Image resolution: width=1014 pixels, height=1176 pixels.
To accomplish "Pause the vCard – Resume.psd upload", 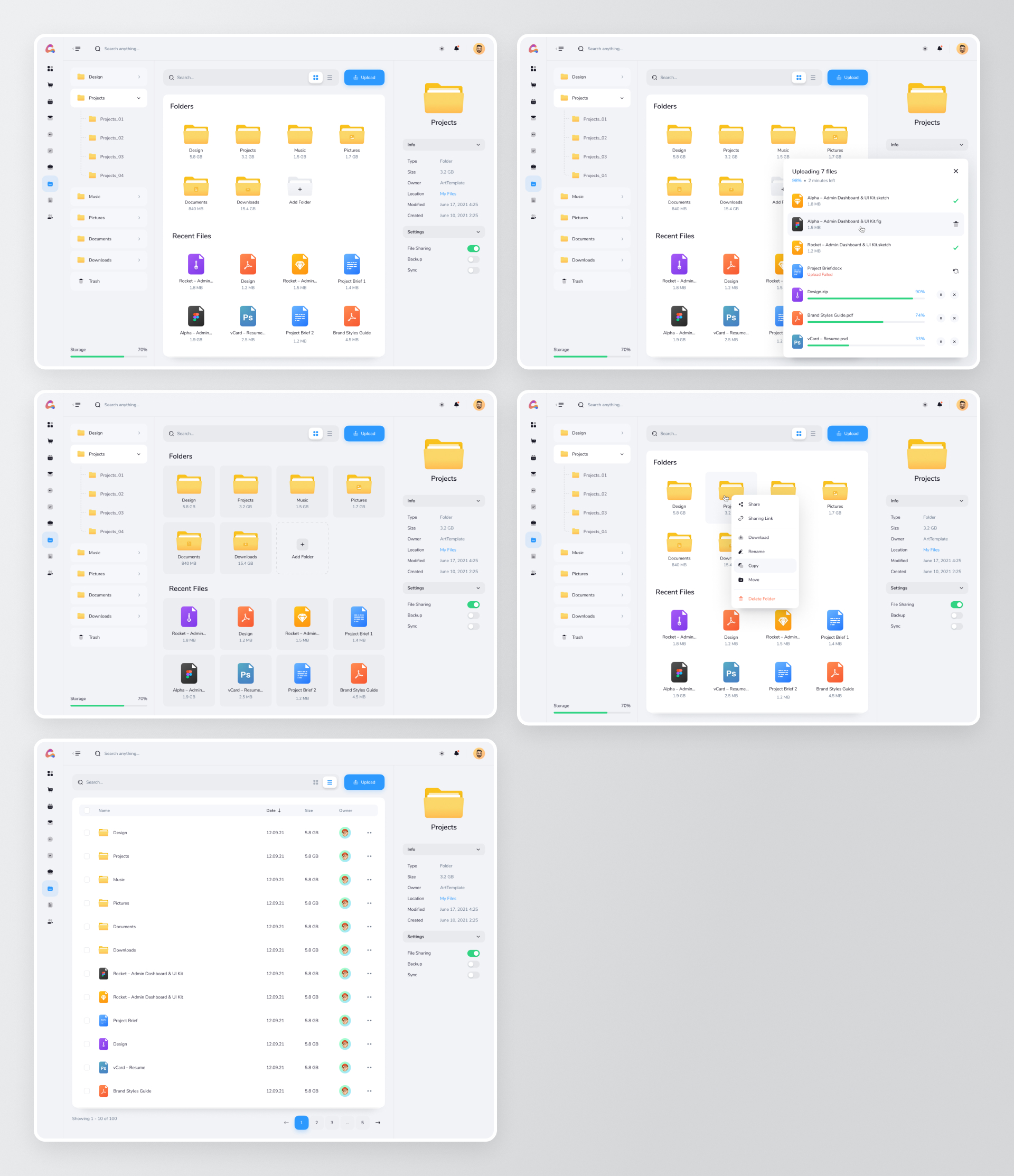I will pos(941,342).
